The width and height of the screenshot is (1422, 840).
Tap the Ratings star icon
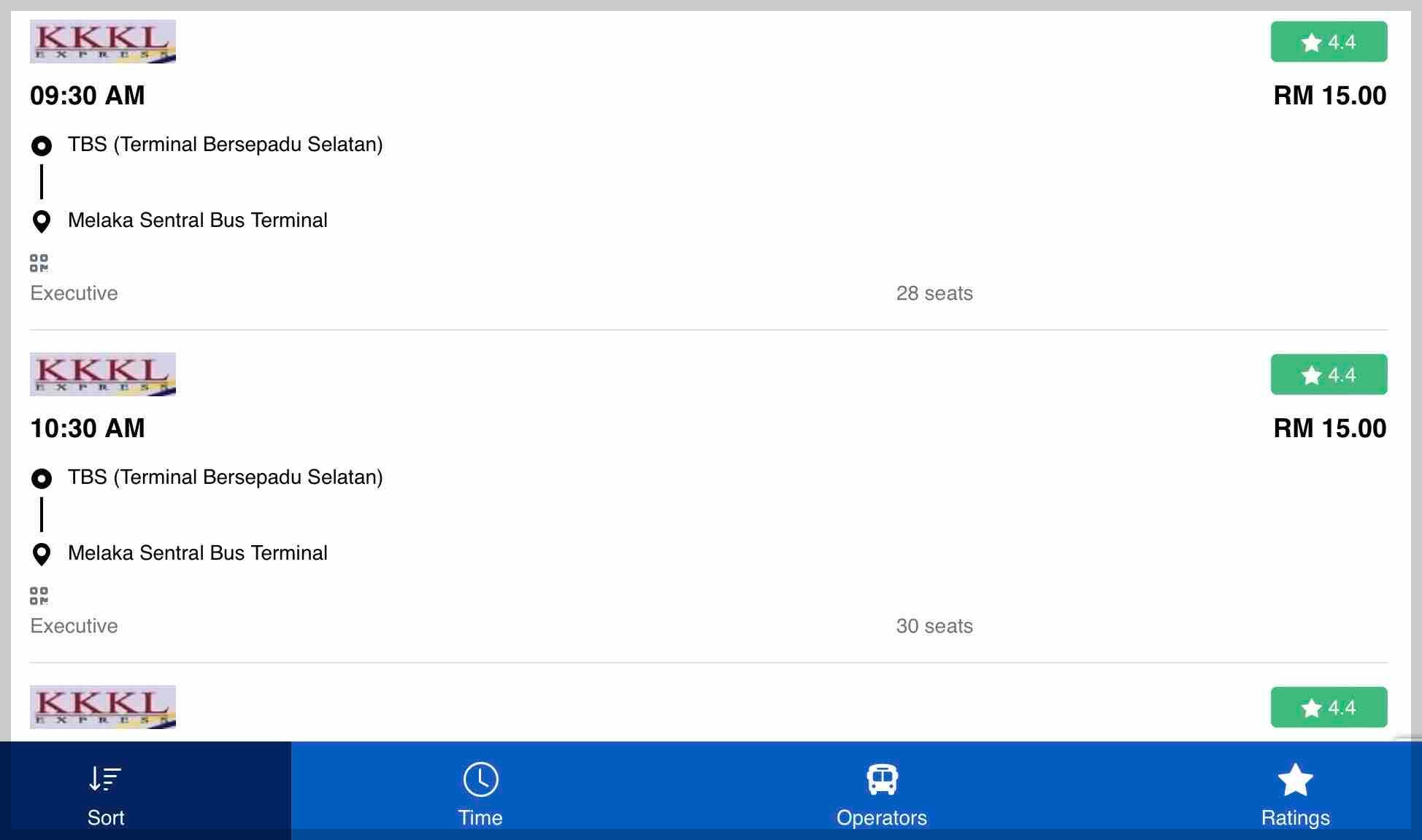1295,780
